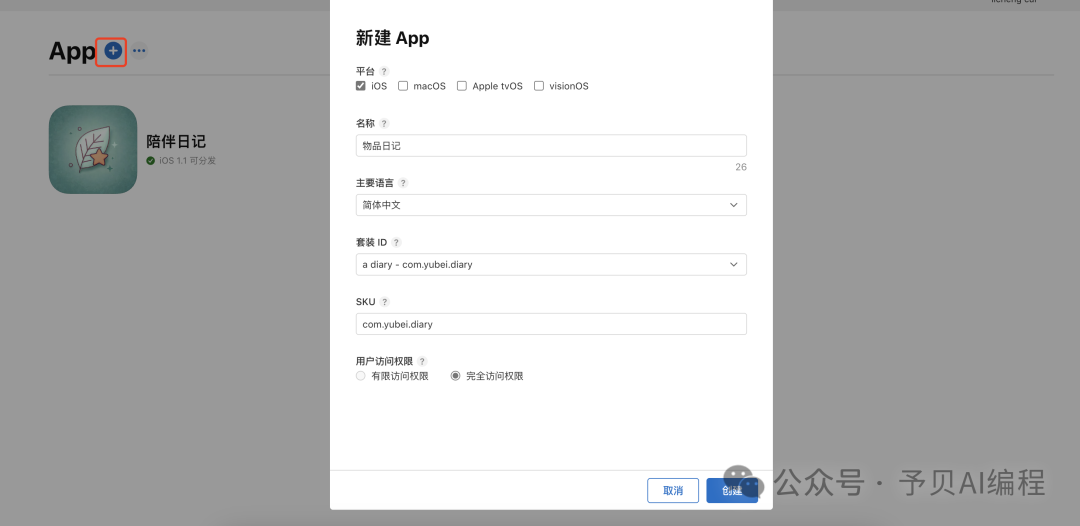
Task: Click the help icon beside SKU
Action: [384, 302]
